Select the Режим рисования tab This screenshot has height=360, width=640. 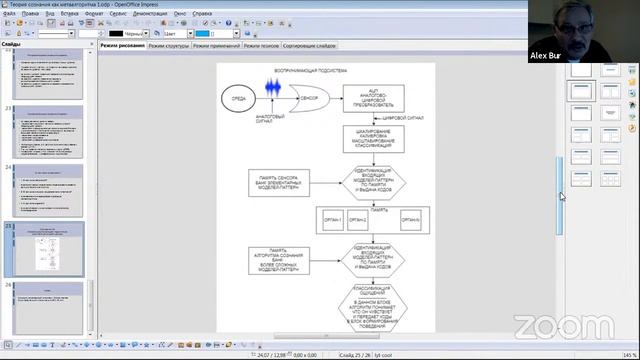(122, 46)
